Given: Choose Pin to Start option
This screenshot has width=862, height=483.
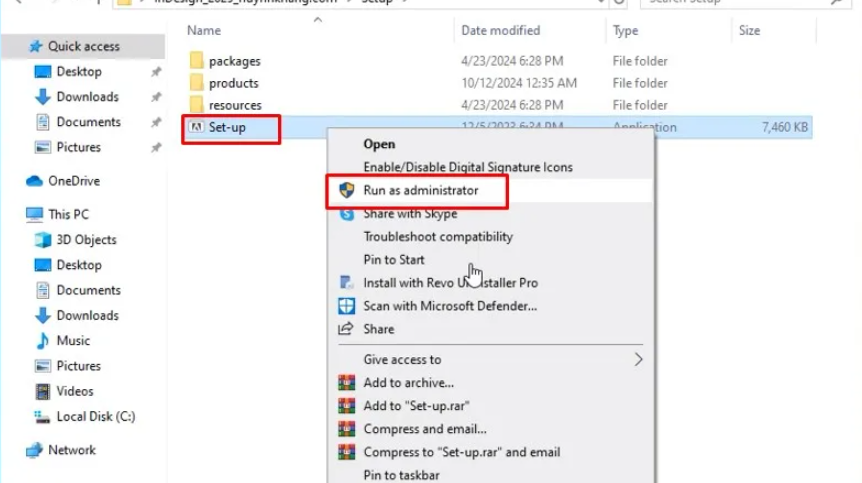Looking at the screenshot, I should coord(394,260).
